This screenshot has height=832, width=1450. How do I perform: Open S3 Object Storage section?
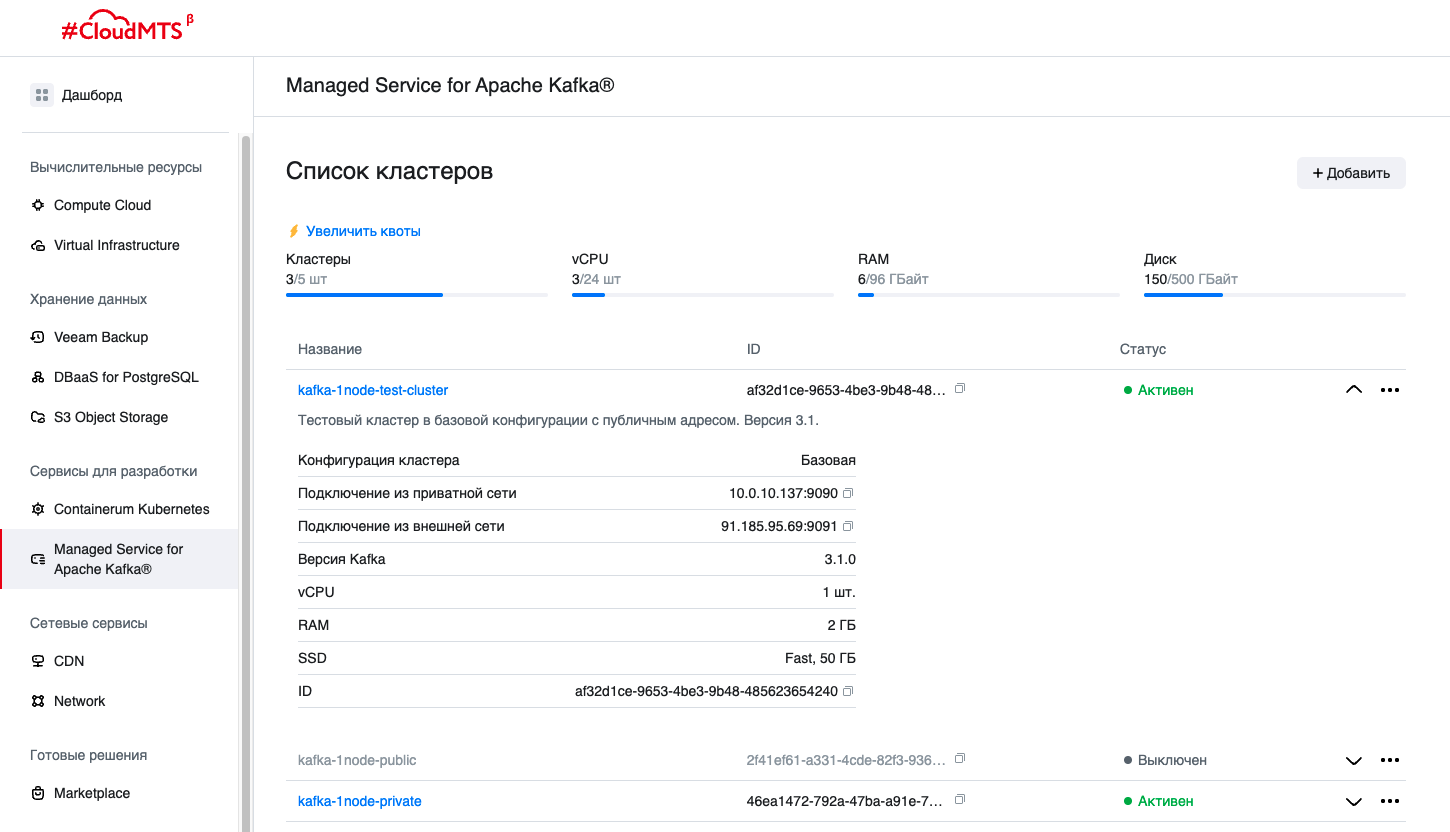tap(110, 417)
